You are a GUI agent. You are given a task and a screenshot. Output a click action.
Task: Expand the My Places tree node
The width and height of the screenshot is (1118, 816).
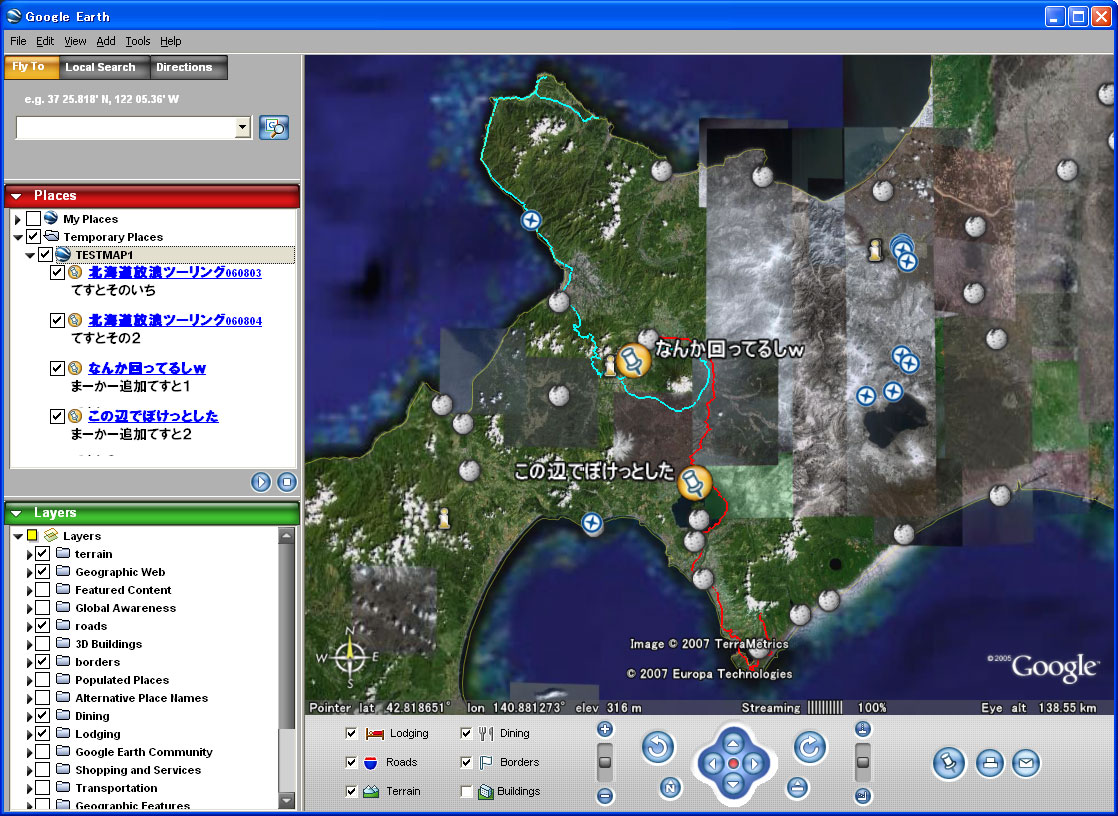point(18,219)
